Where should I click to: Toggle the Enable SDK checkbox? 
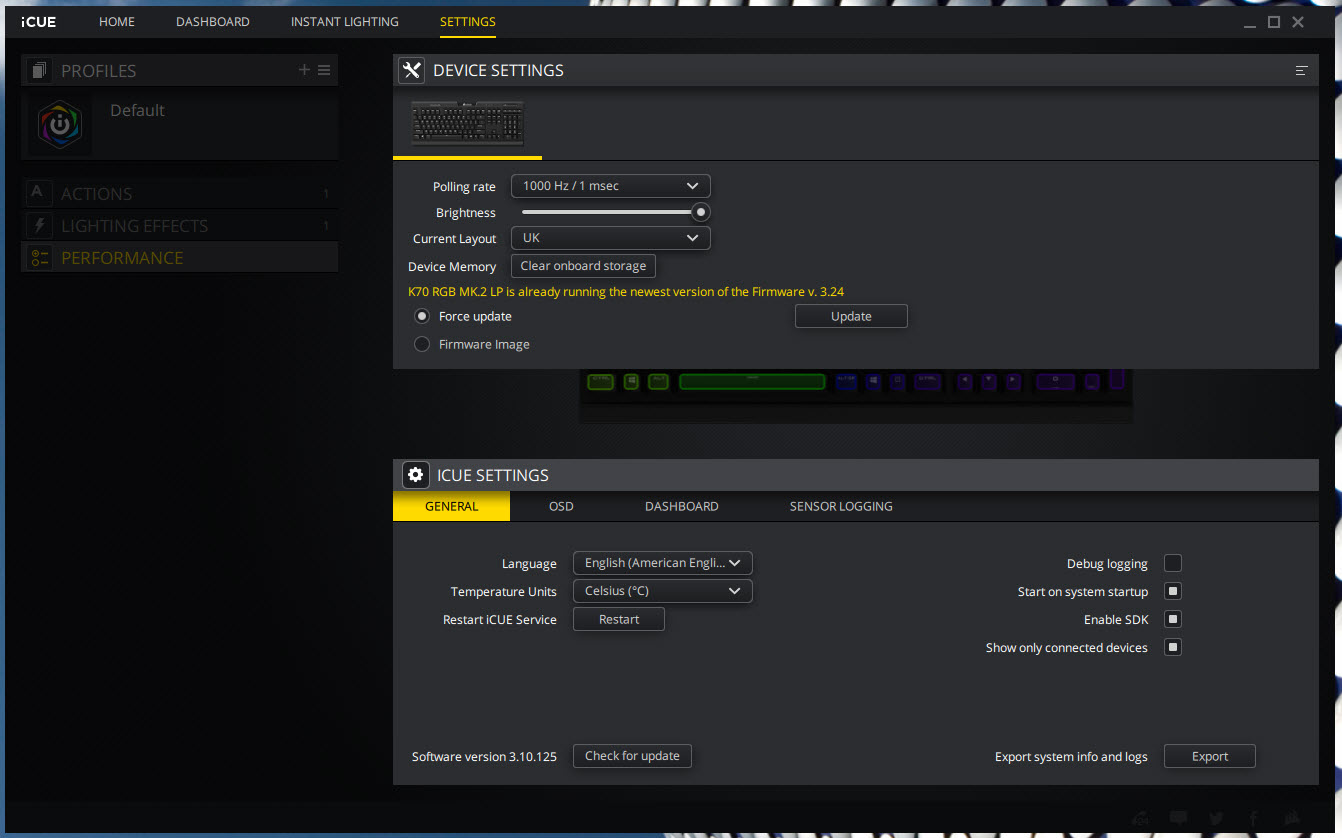1173,619
